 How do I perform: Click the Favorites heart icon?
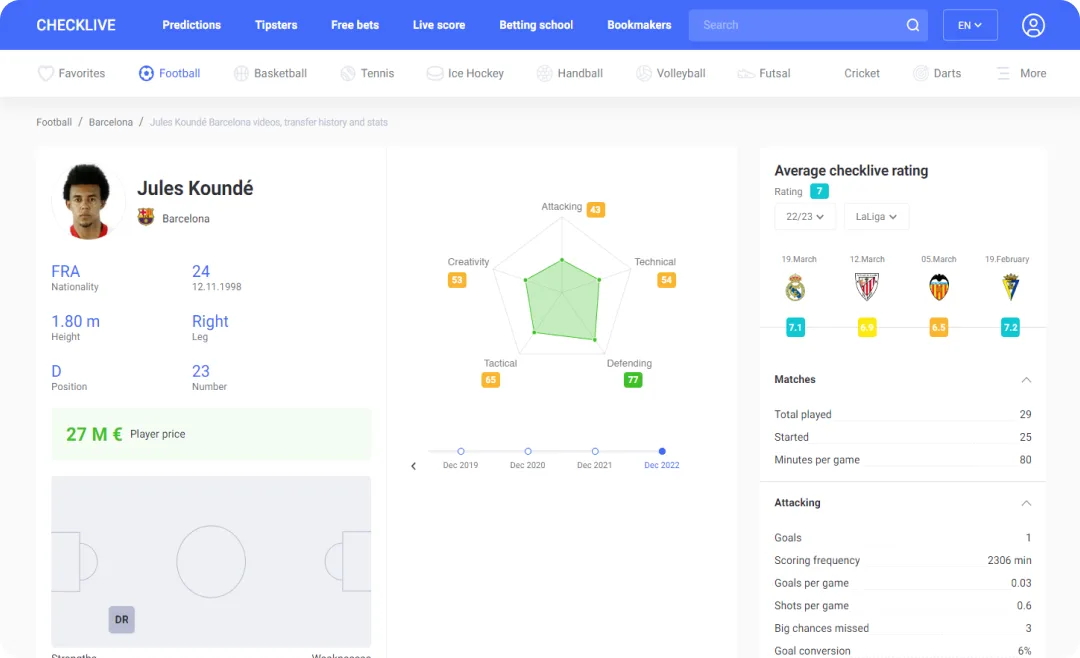pyautogui.click(x=45, y=73)
